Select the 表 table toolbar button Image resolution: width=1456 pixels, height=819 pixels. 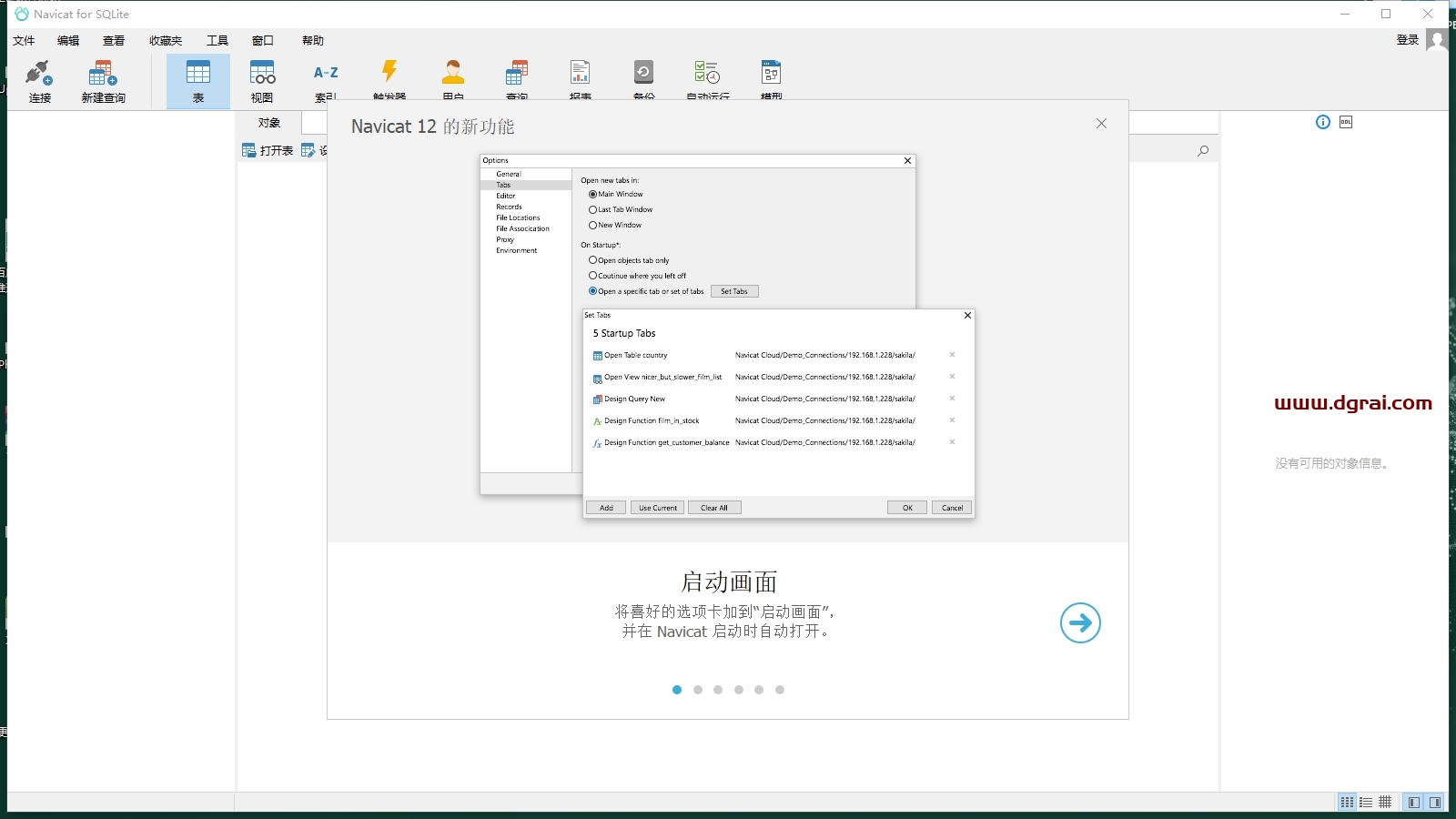click(x=198, y=81)
